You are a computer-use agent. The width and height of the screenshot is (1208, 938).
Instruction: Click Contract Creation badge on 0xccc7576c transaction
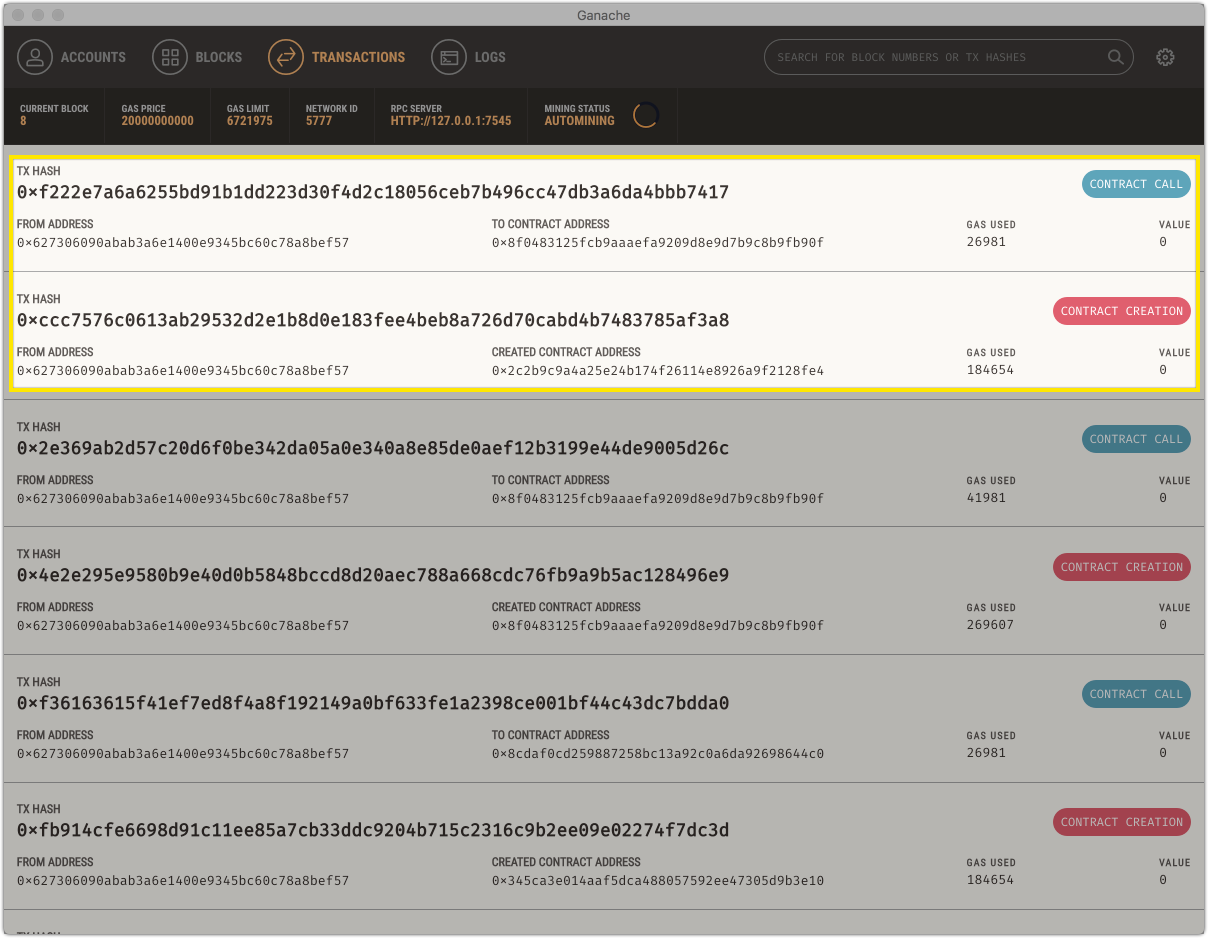click(1122, 311)
